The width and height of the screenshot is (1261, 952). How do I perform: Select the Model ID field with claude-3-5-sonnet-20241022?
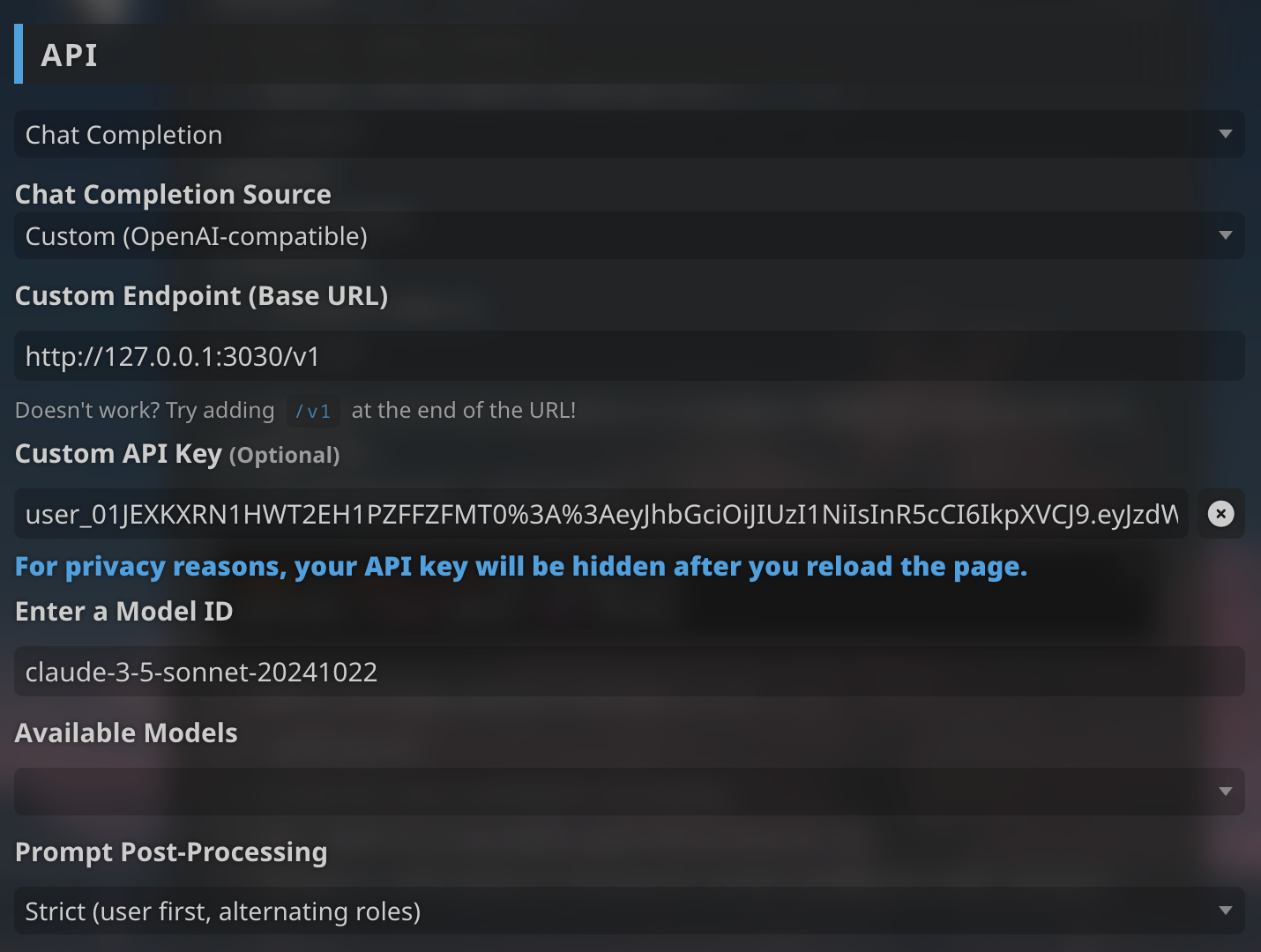630,671
